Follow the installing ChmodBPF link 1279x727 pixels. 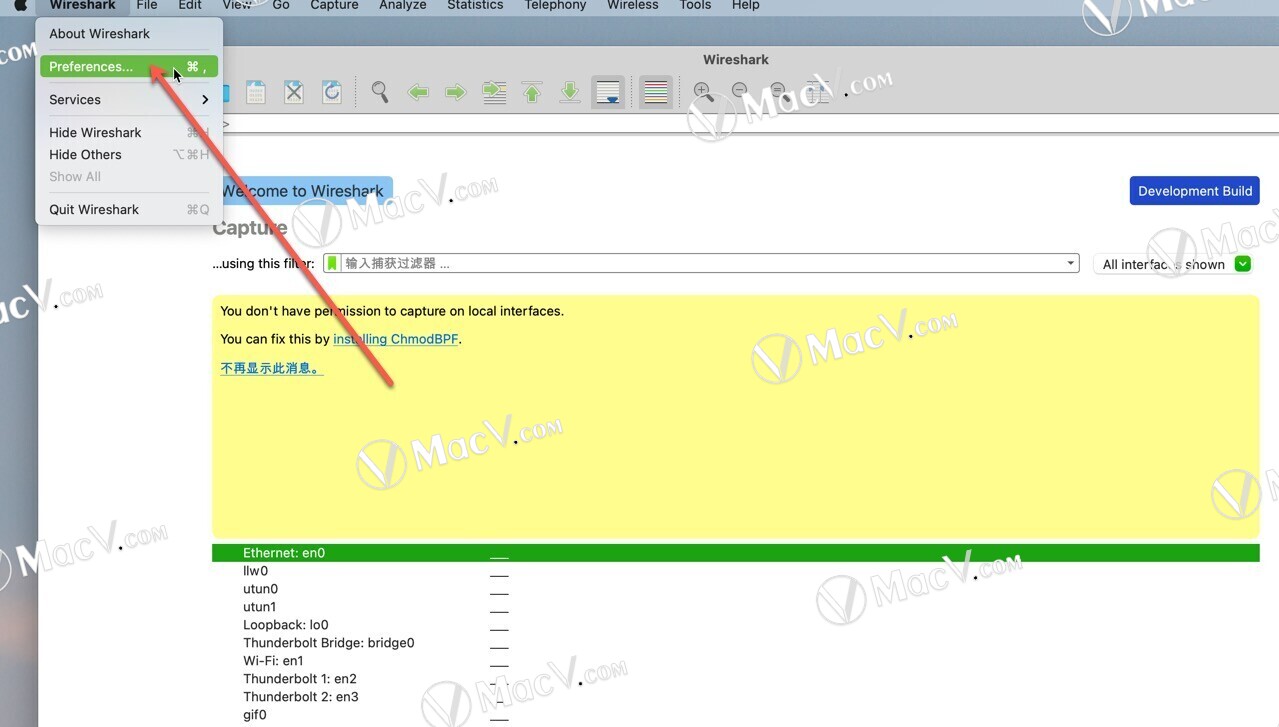pos(396,339)
